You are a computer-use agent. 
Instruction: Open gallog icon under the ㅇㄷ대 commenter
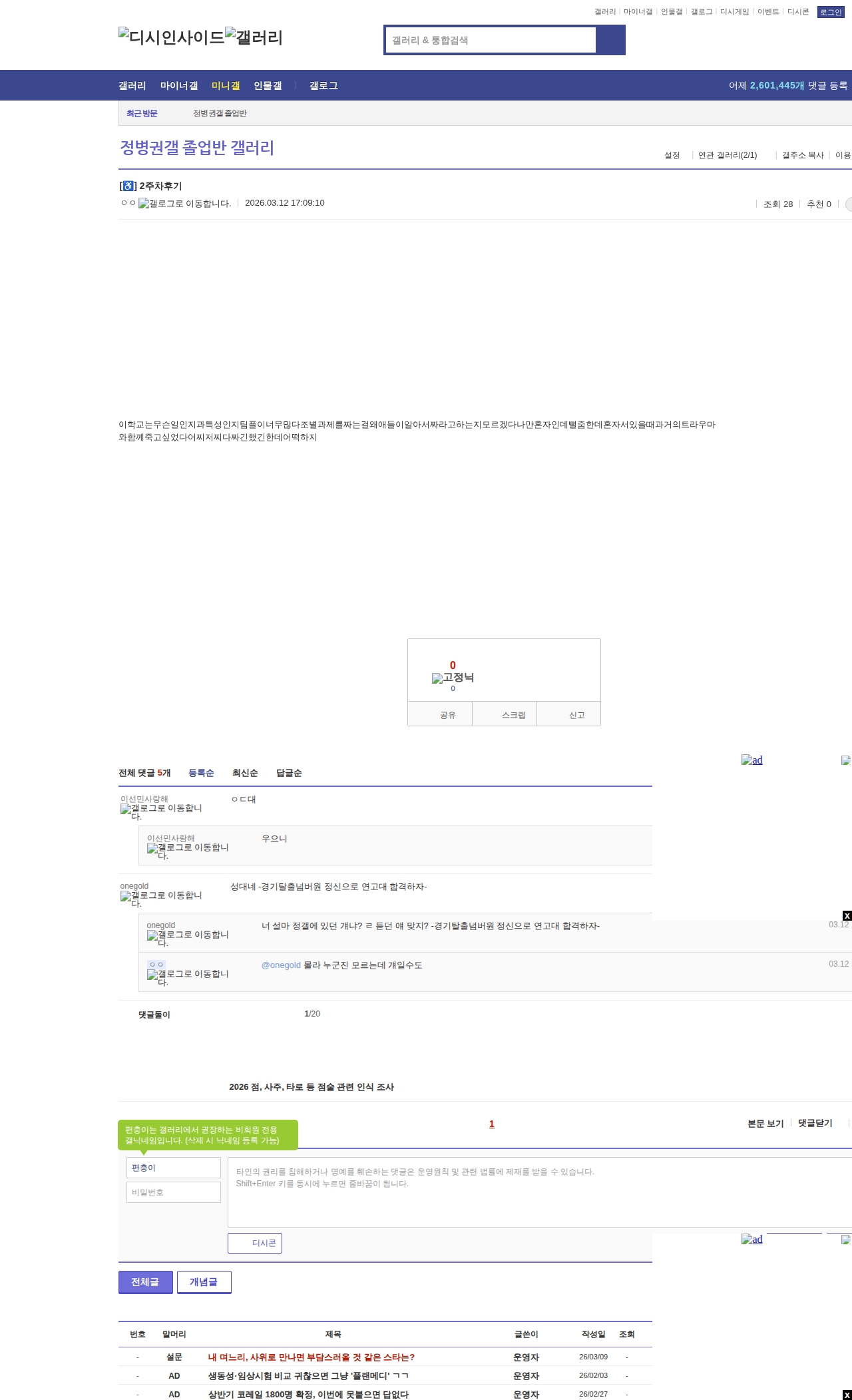(x=161, y=812)
